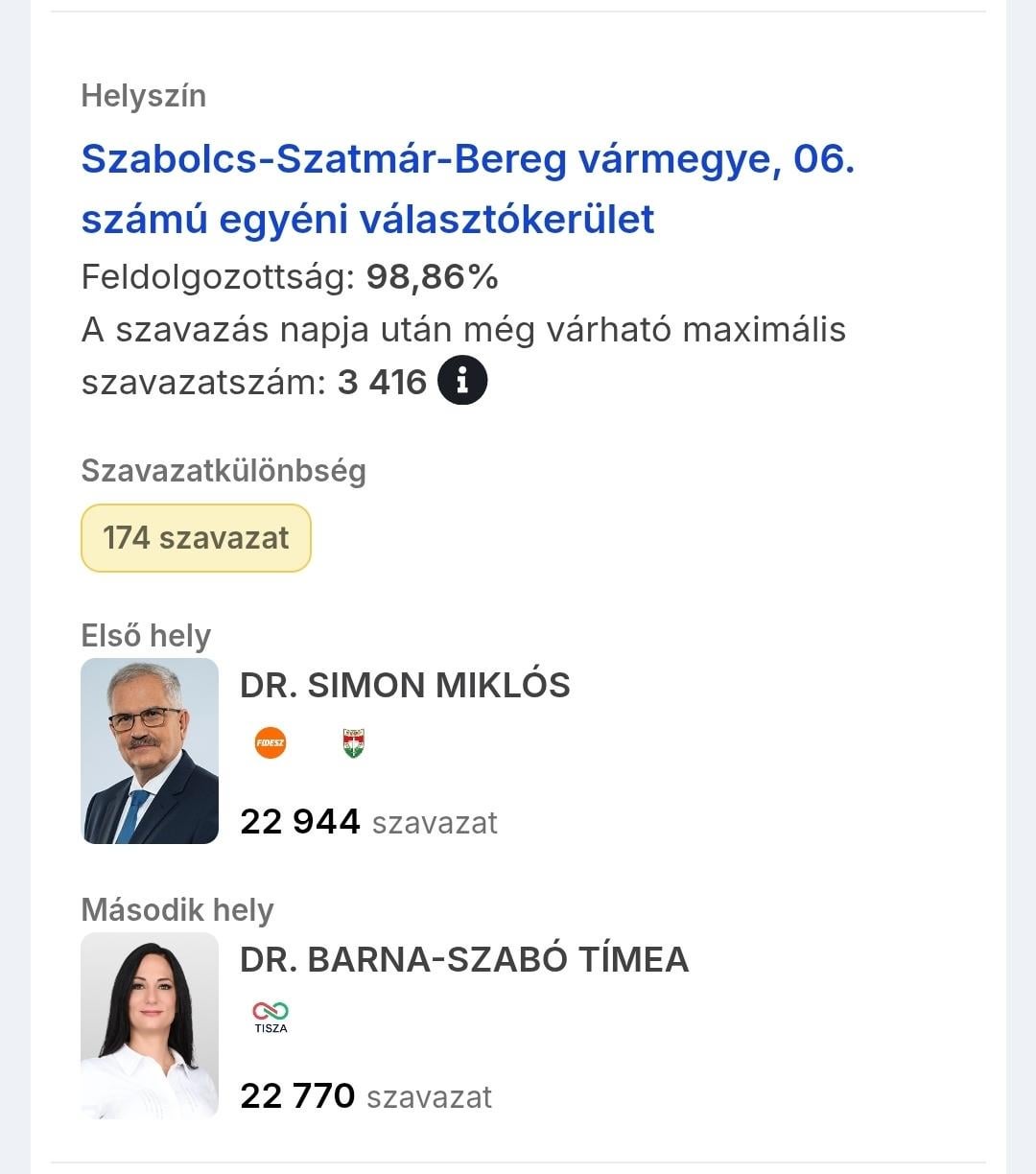Click the Első hely label

pyautogui.click(x=146, y=636)
